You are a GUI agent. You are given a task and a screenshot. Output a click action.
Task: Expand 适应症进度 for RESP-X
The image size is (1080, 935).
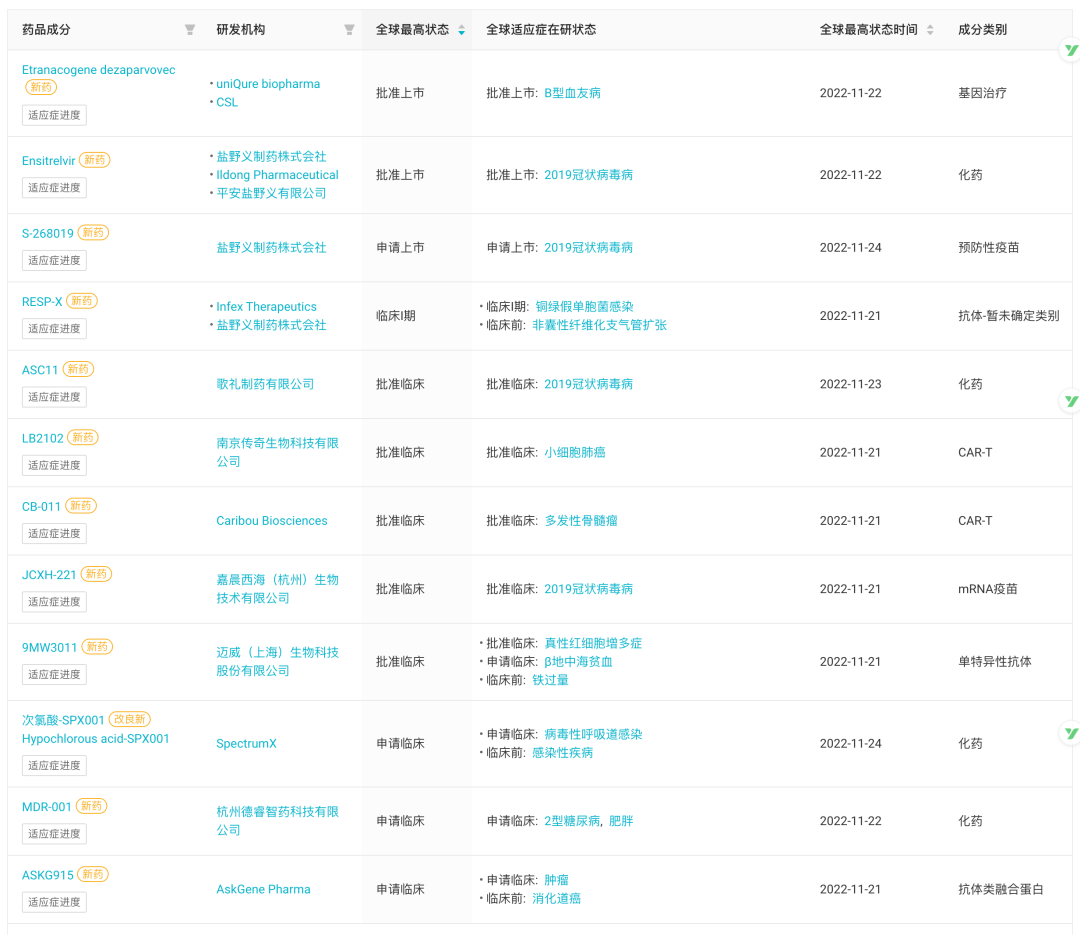pos(54,329)
